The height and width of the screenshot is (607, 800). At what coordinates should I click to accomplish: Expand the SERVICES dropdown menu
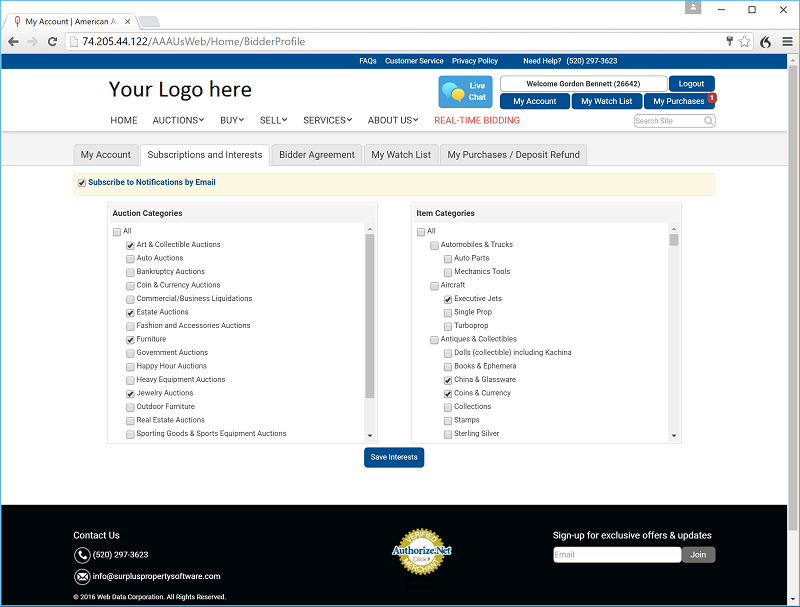click(x=328, y=120)
